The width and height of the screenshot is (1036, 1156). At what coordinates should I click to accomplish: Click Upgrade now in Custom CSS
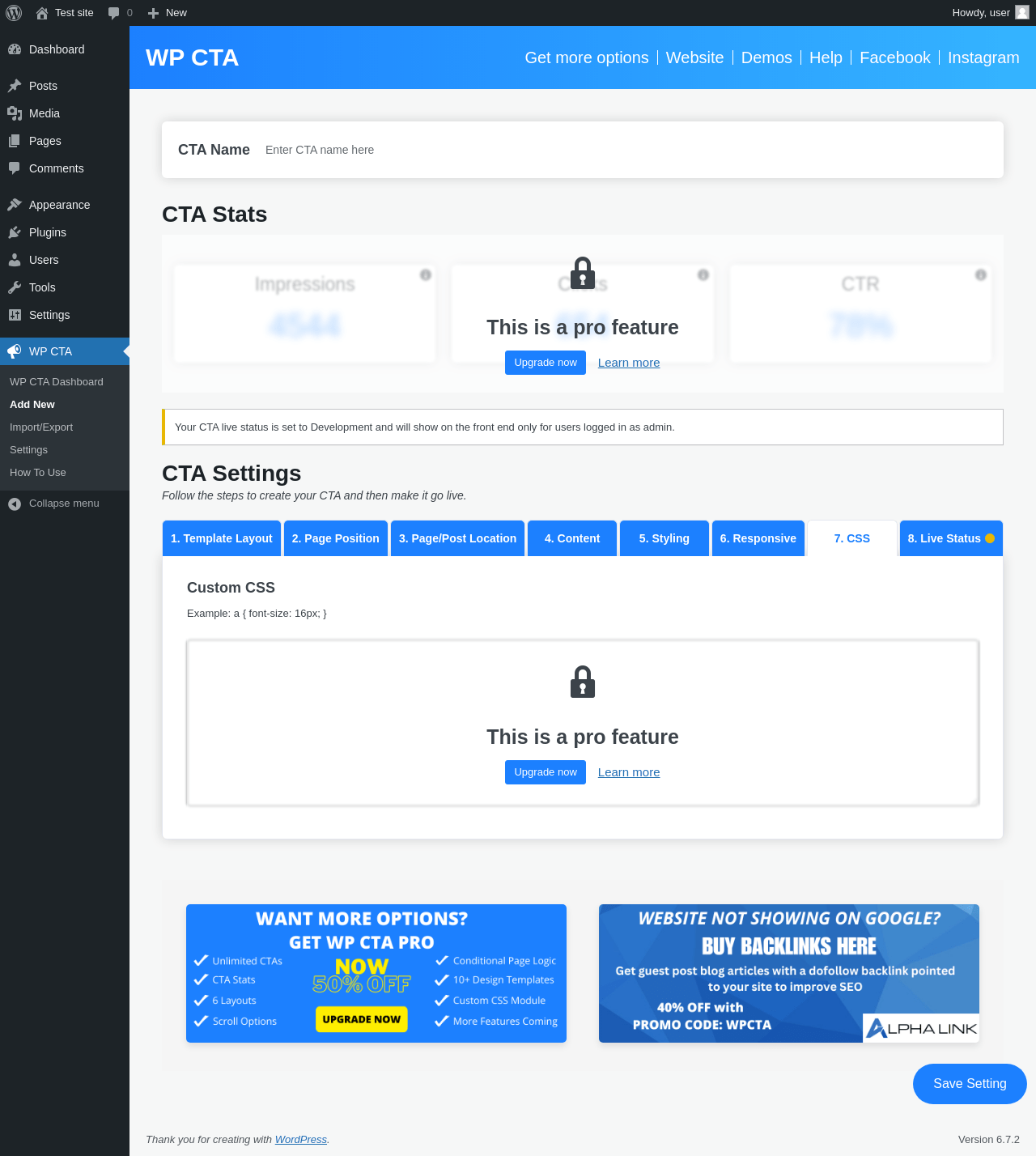(546, 772)
